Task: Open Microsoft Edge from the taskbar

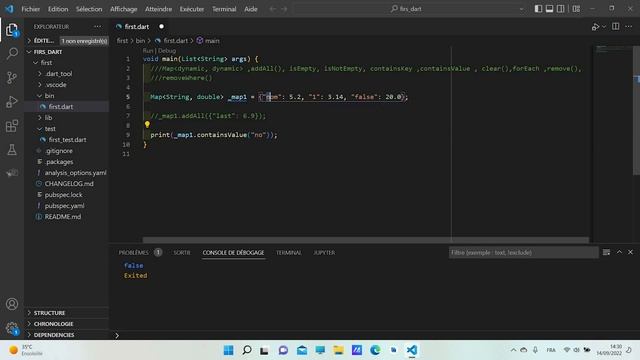Action: tap(375, 350)
